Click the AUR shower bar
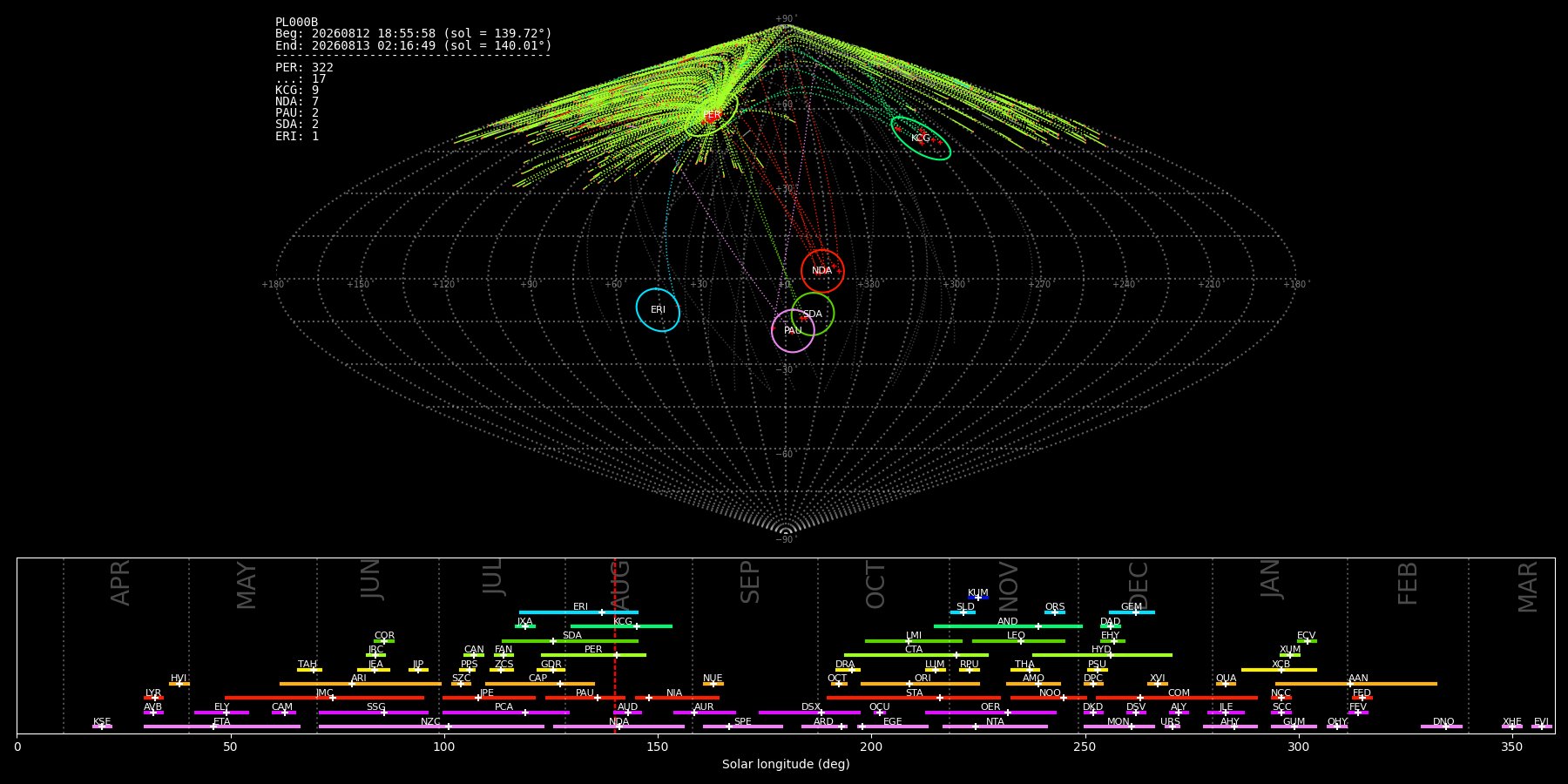 pos(704,713)
